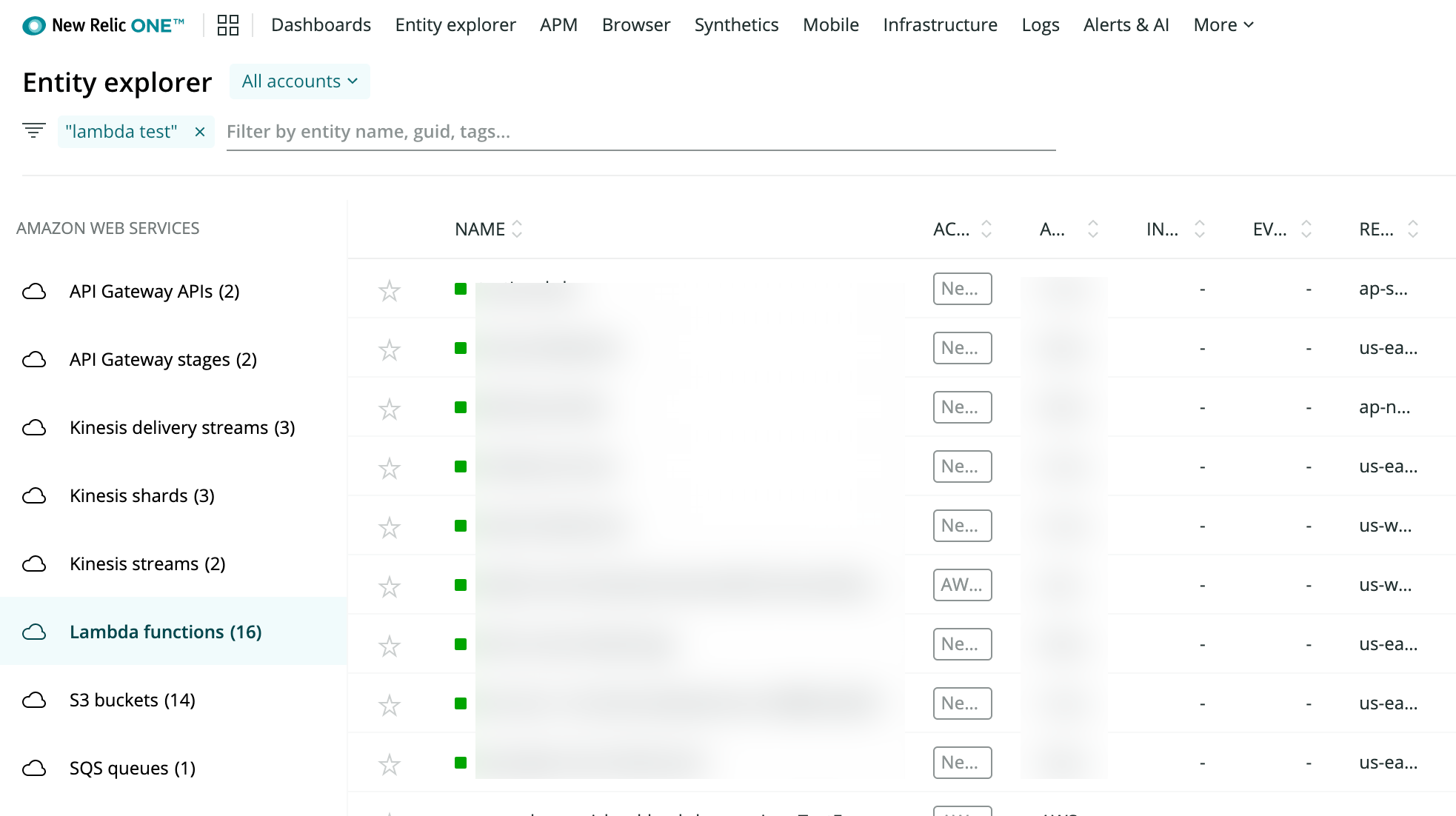Sort by the AC... account column

point(962,230)
